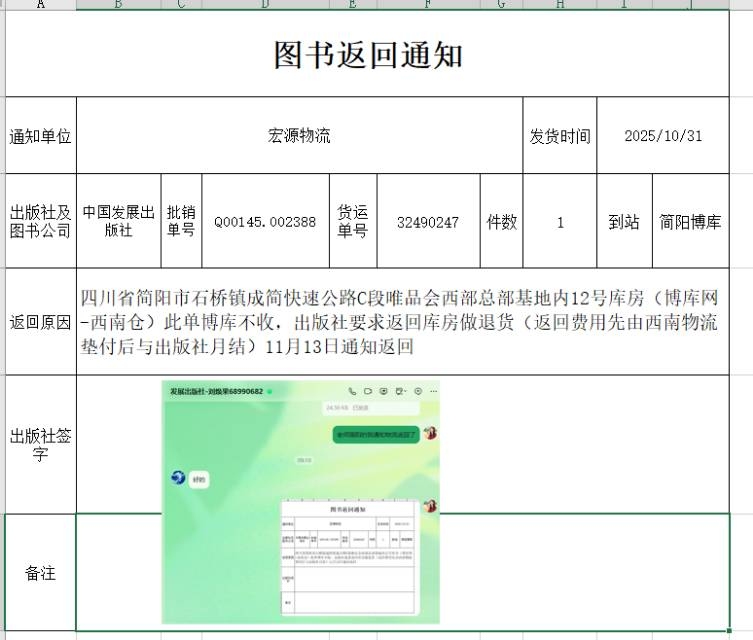Click the cell containing 宏源物流

click(x=299, y=136)
